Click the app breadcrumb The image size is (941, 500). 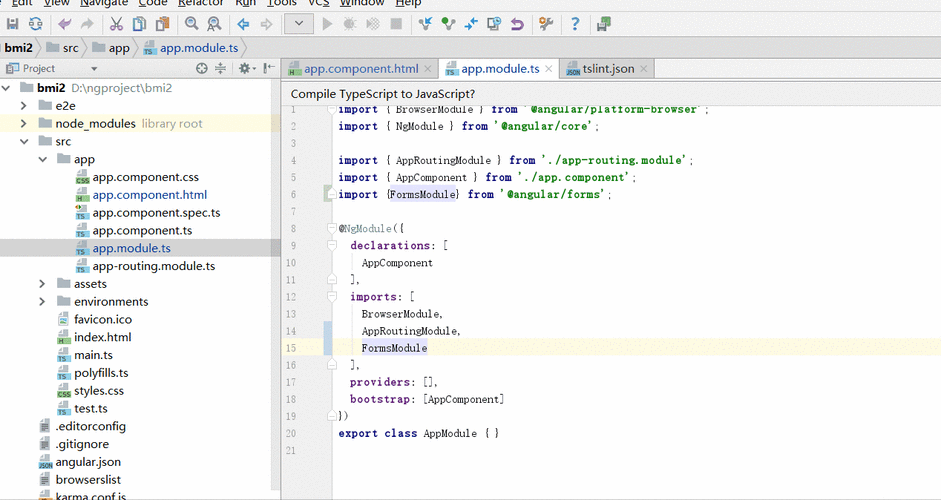coord(112,48)
